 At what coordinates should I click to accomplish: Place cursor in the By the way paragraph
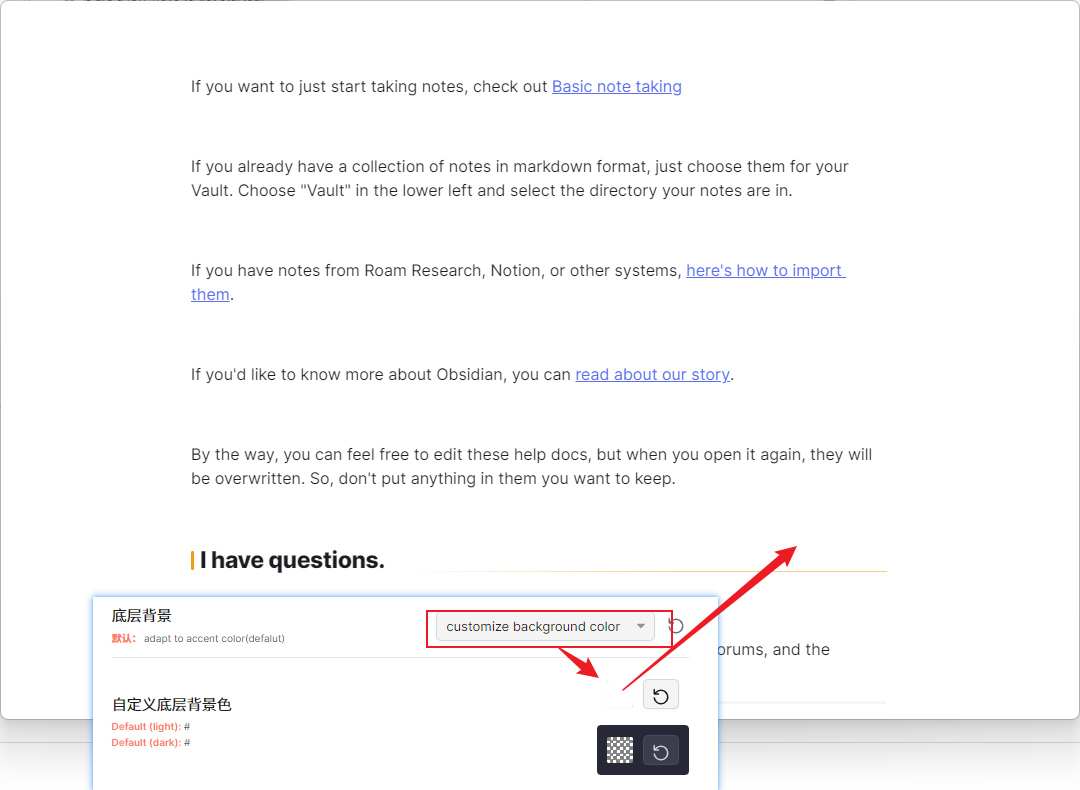point(531,466)
